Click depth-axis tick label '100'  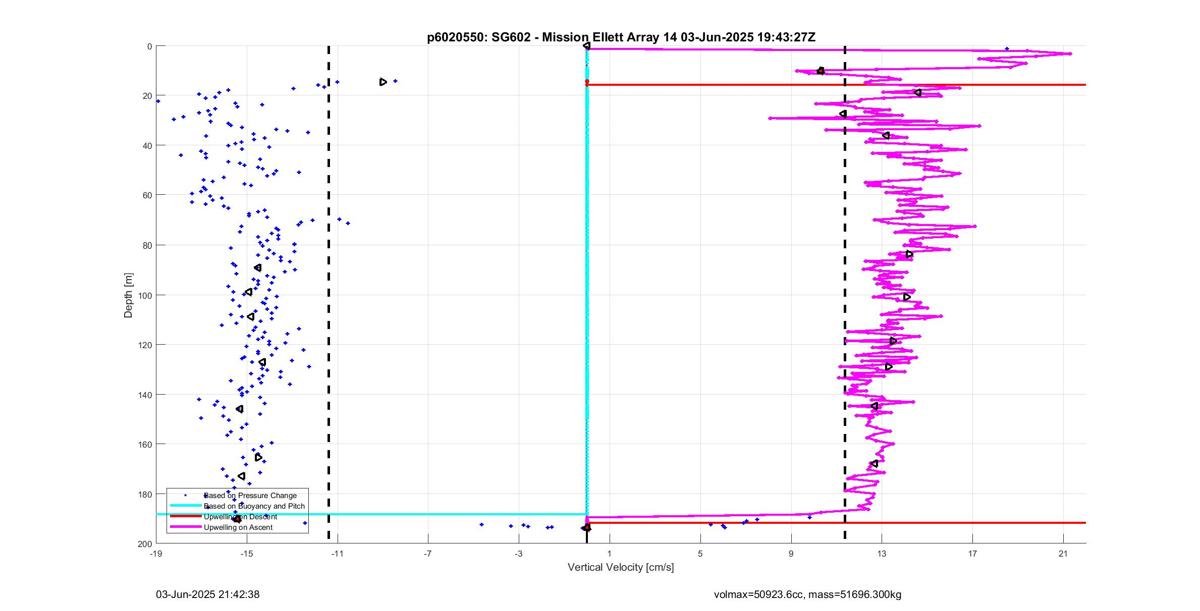click(143, 295)
